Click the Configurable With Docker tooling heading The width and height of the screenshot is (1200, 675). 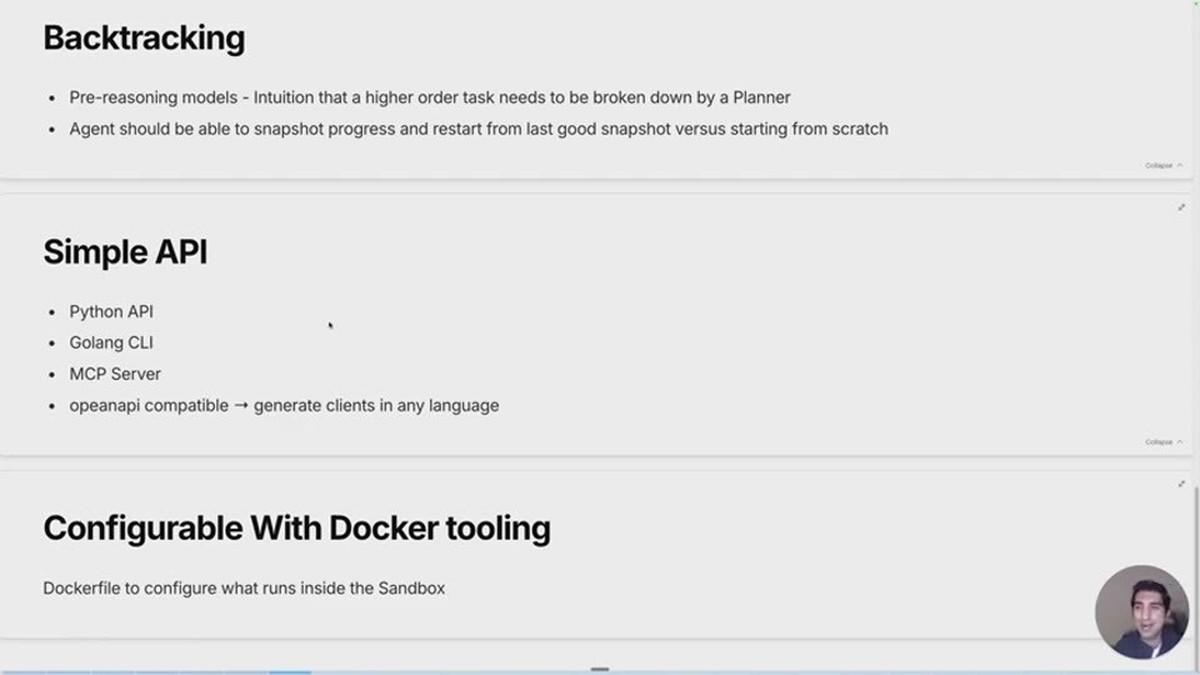point(297,528)
